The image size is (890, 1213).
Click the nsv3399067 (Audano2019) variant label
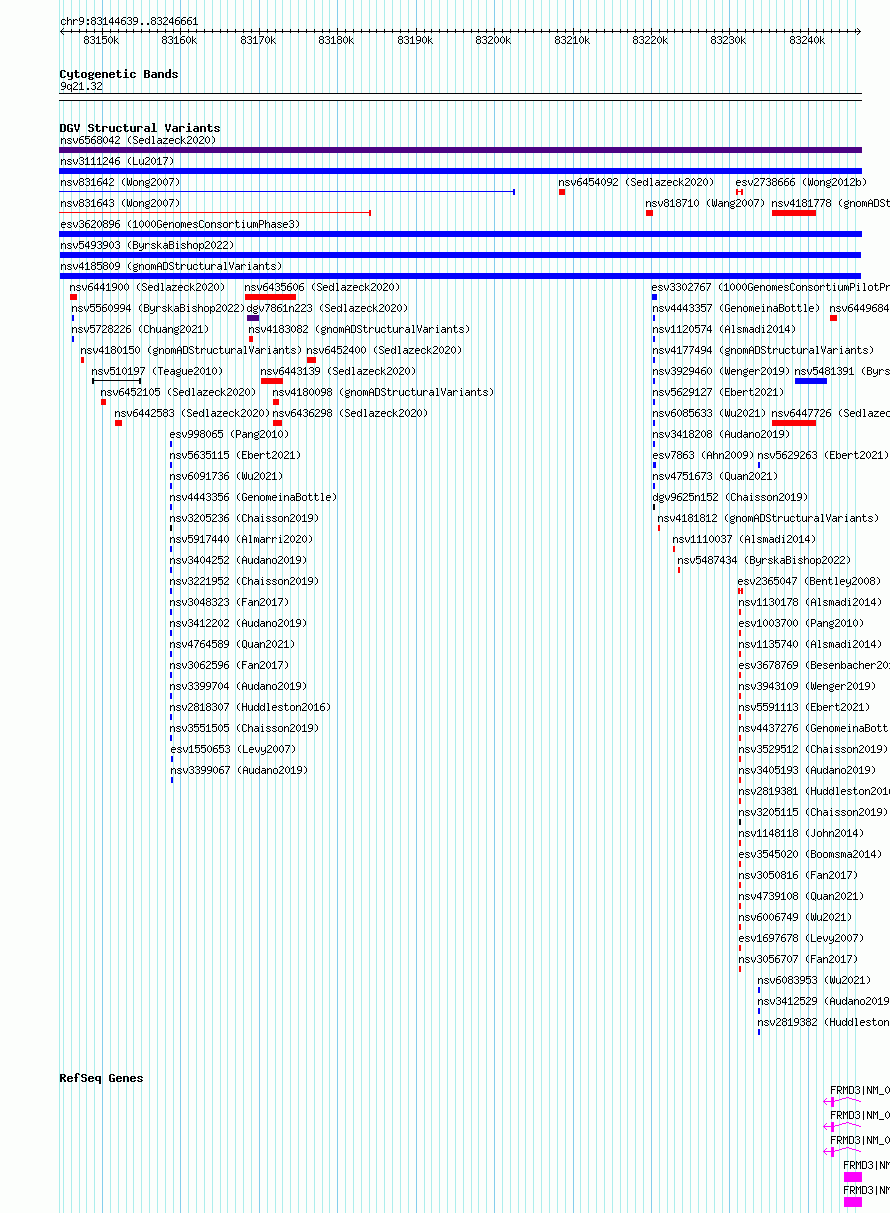tap(238, 771)
